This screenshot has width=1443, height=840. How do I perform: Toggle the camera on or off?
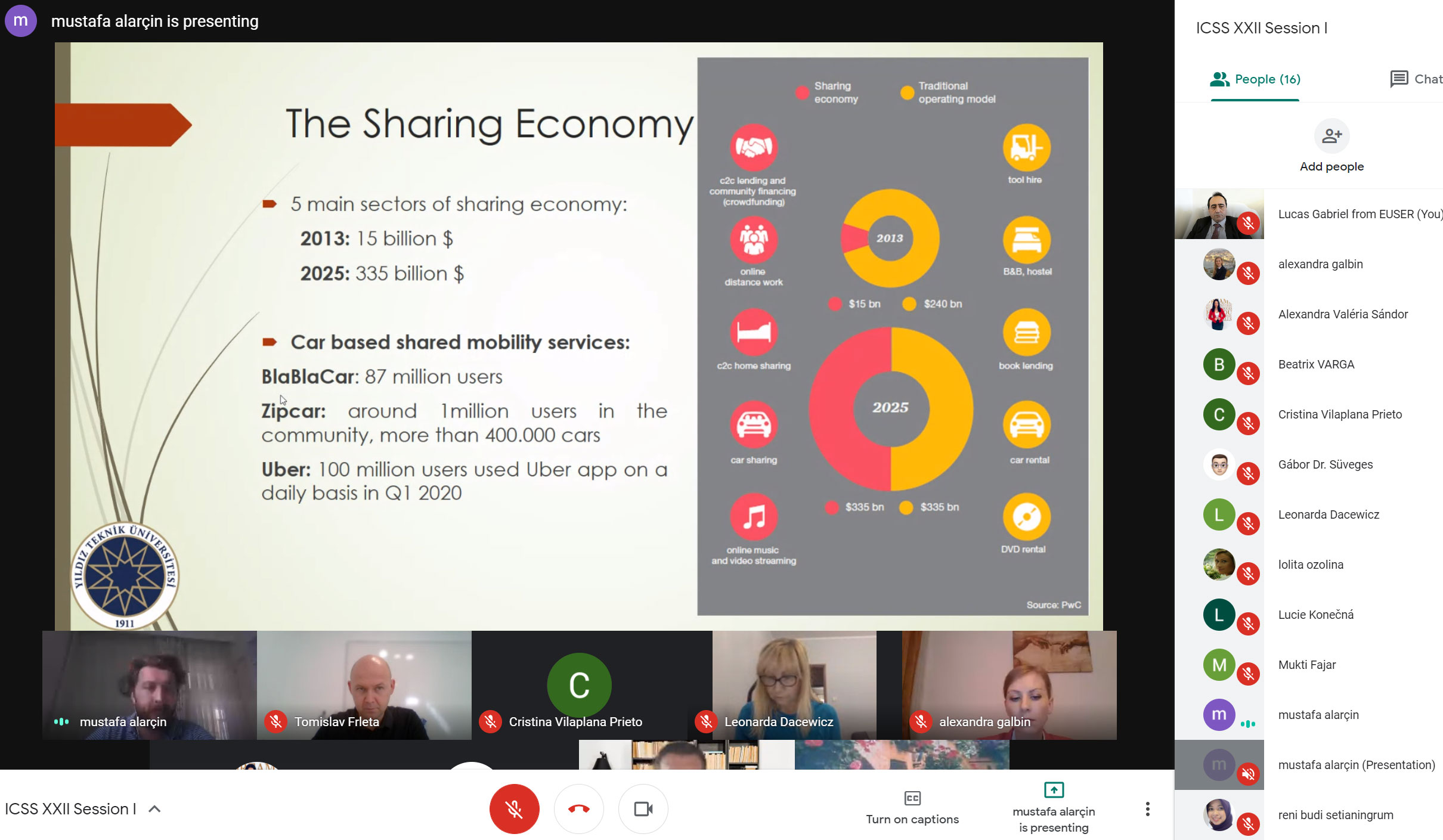click(x=643, y=809)
